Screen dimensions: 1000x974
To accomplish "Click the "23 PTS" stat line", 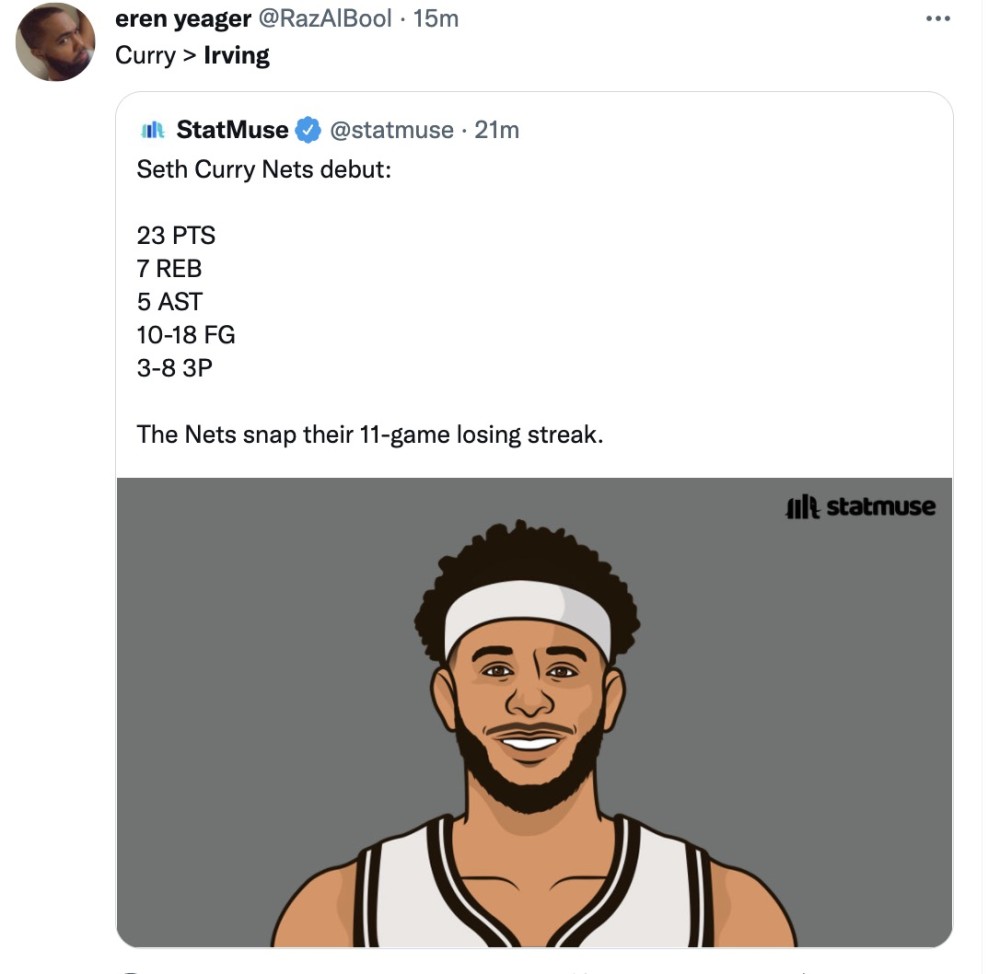I will click(176, 236).
